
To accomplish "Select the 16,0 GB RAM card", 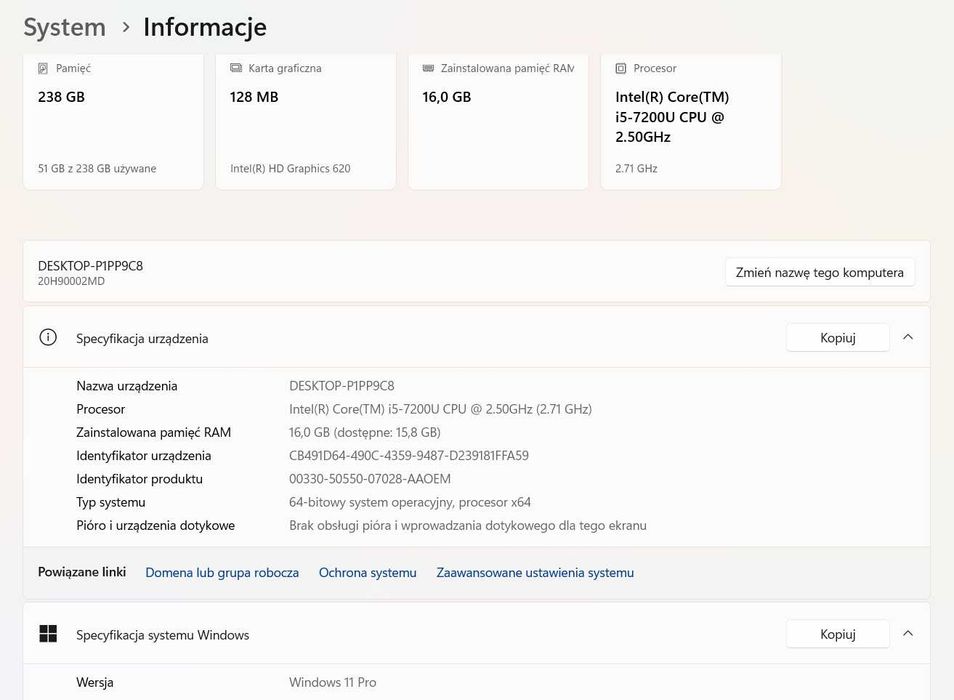I will point(498,120).
